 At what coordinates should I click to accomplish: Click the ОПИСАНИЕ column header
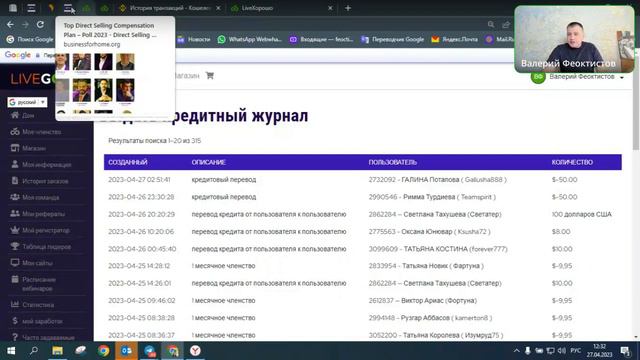coord(209,162)
